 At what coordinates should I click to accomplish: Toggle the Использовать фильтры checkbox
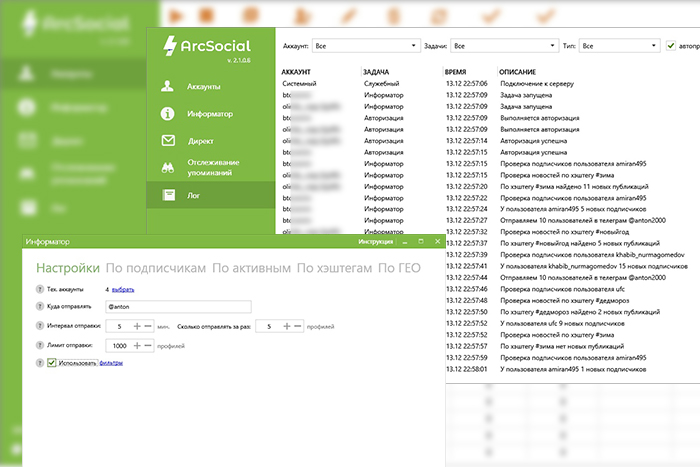tap(51, 363)
